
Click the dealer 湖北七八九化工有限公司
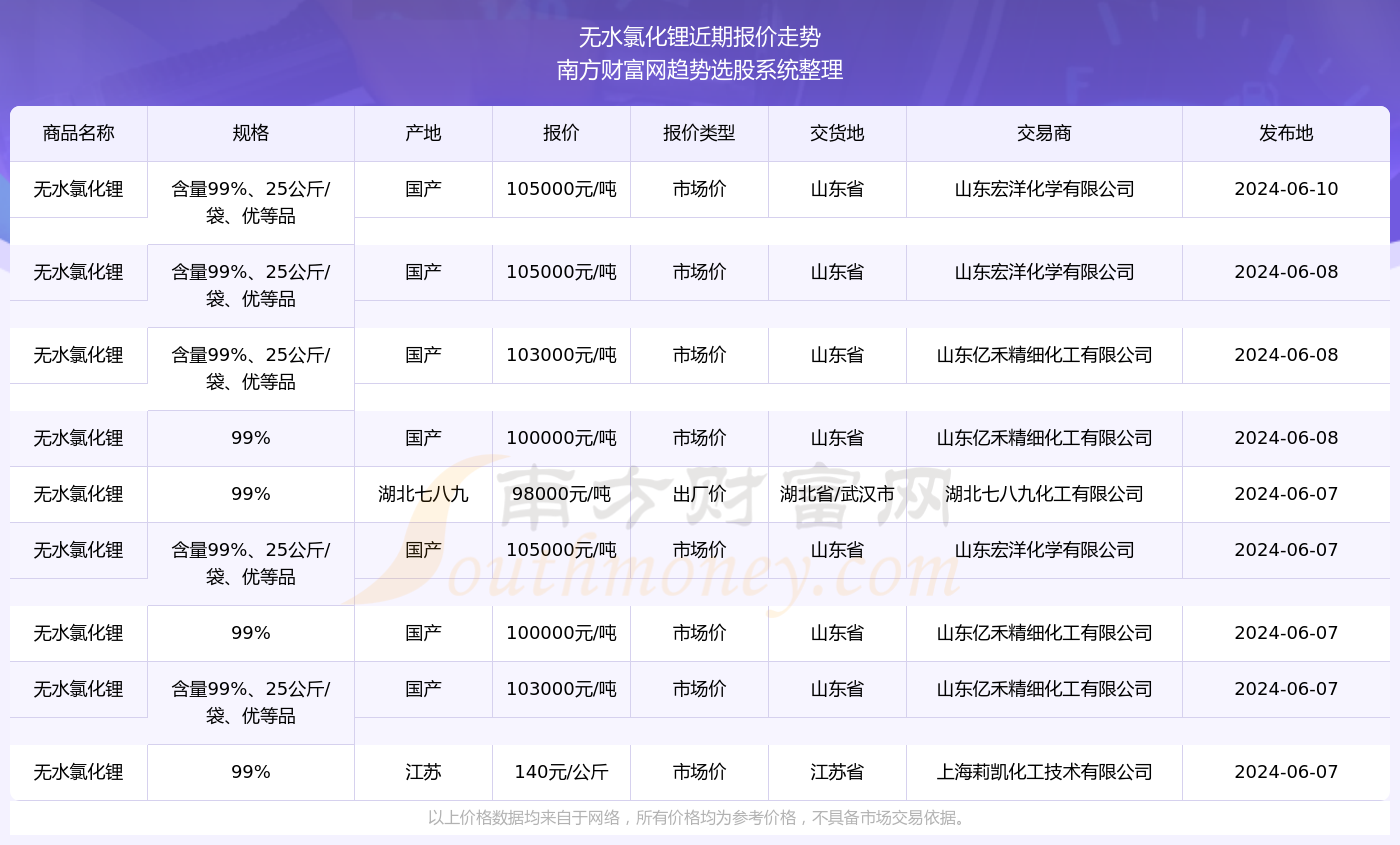(1044, 494)
